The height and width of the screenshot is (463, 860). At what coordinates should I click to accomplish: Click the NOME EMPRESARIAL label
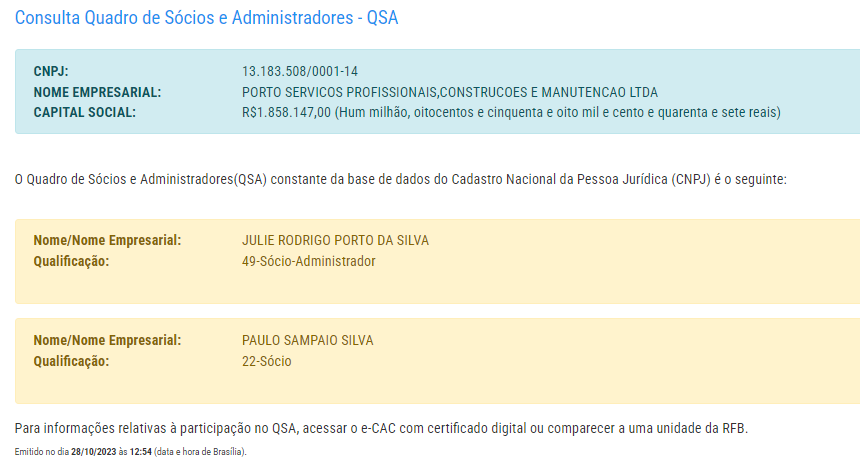pos(97,92)
